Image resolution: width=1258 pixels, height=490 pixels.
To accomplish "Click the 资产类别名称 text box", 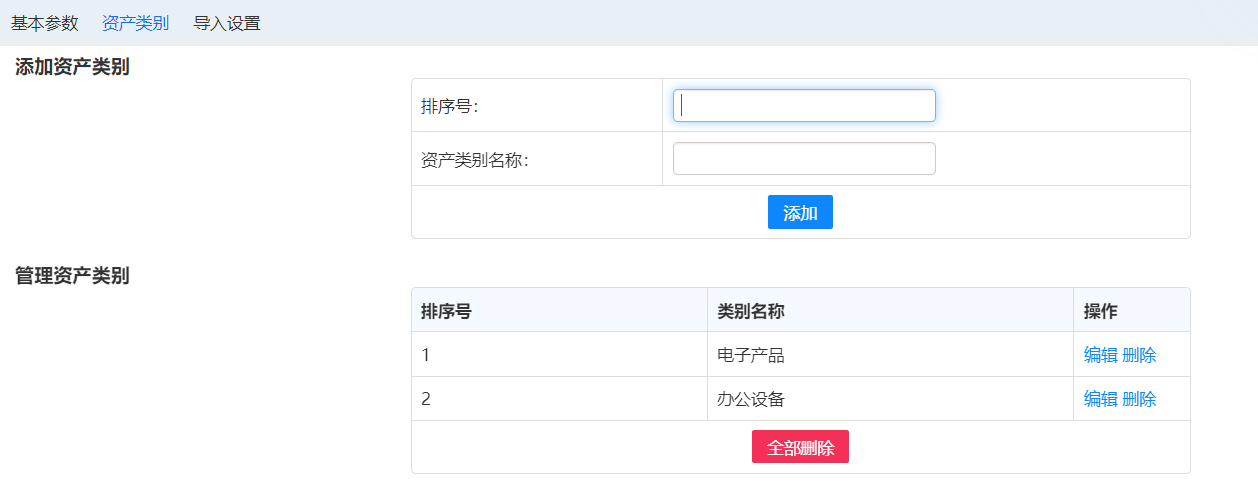I will click(x=804, y=159).
